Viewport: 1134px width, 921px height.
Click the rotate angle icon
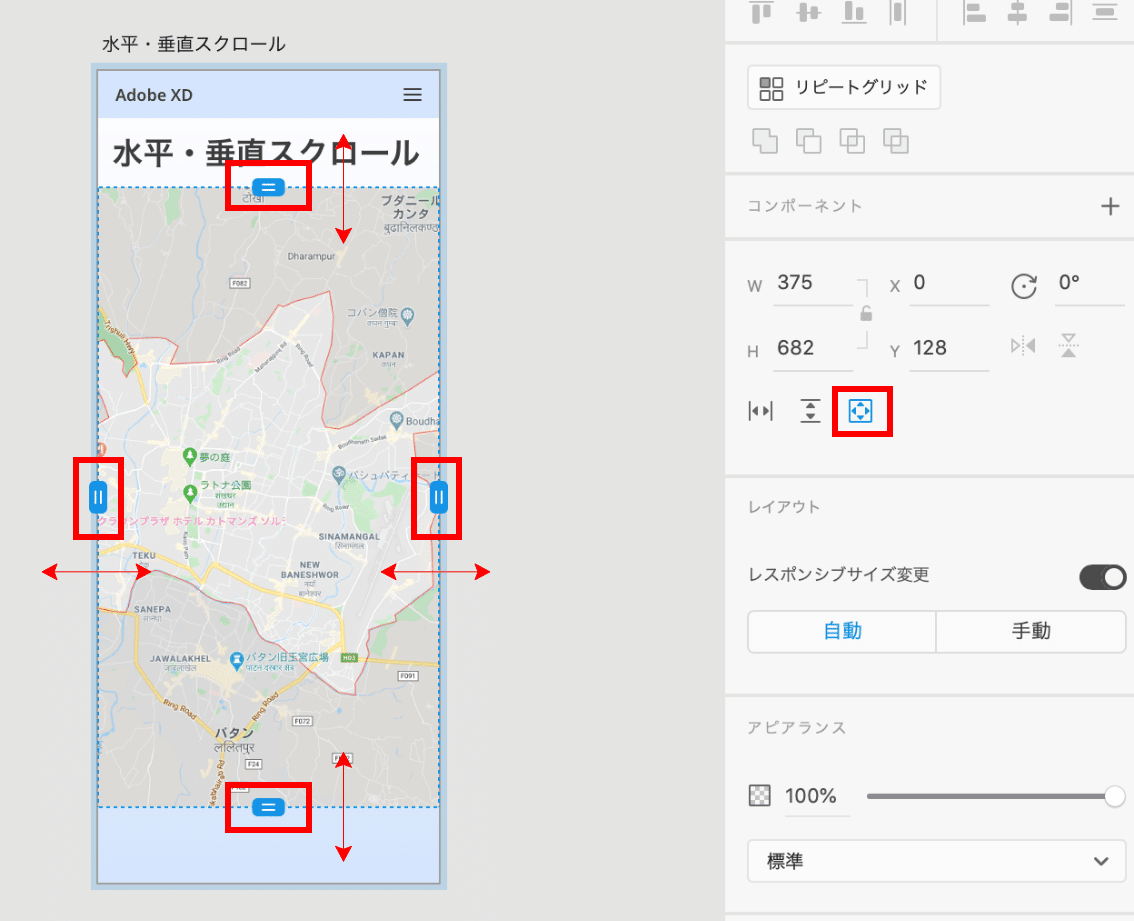point(1023,287)
